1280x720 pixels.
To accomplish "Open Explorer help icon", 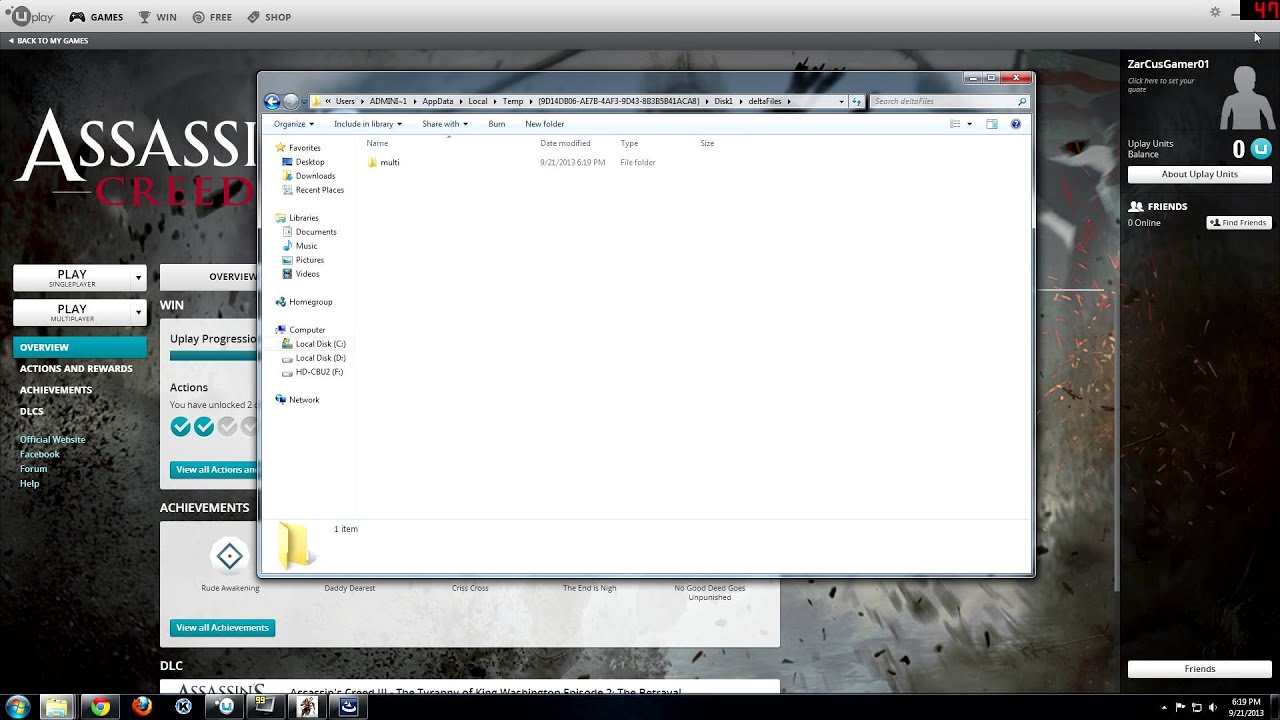I will pos(1016,124).
